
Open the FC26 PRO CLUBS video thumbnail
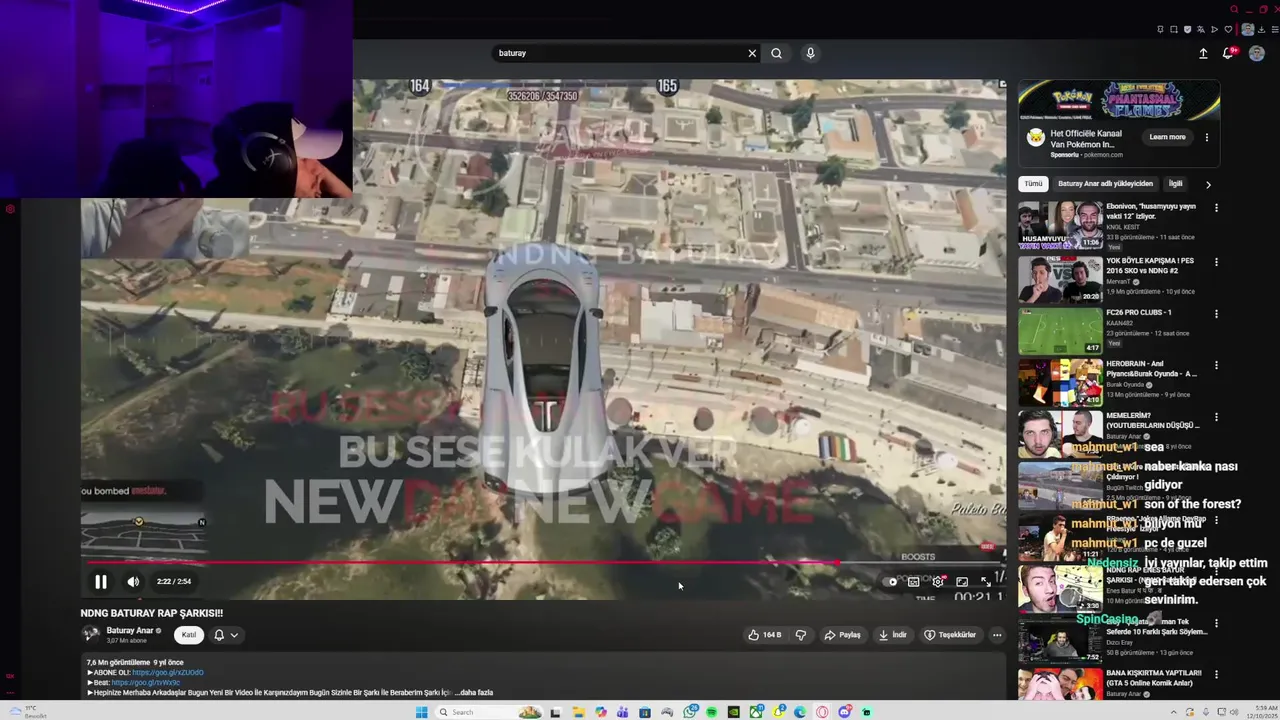coord(1060,331)
